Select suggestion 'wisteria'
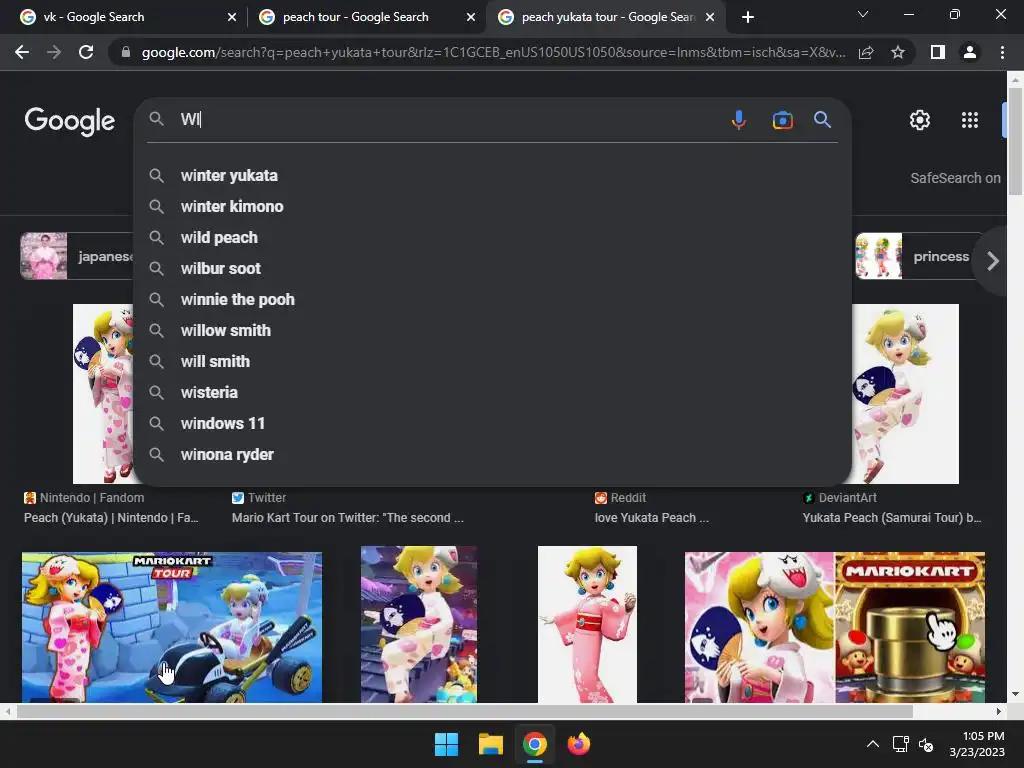 point(492,392)
